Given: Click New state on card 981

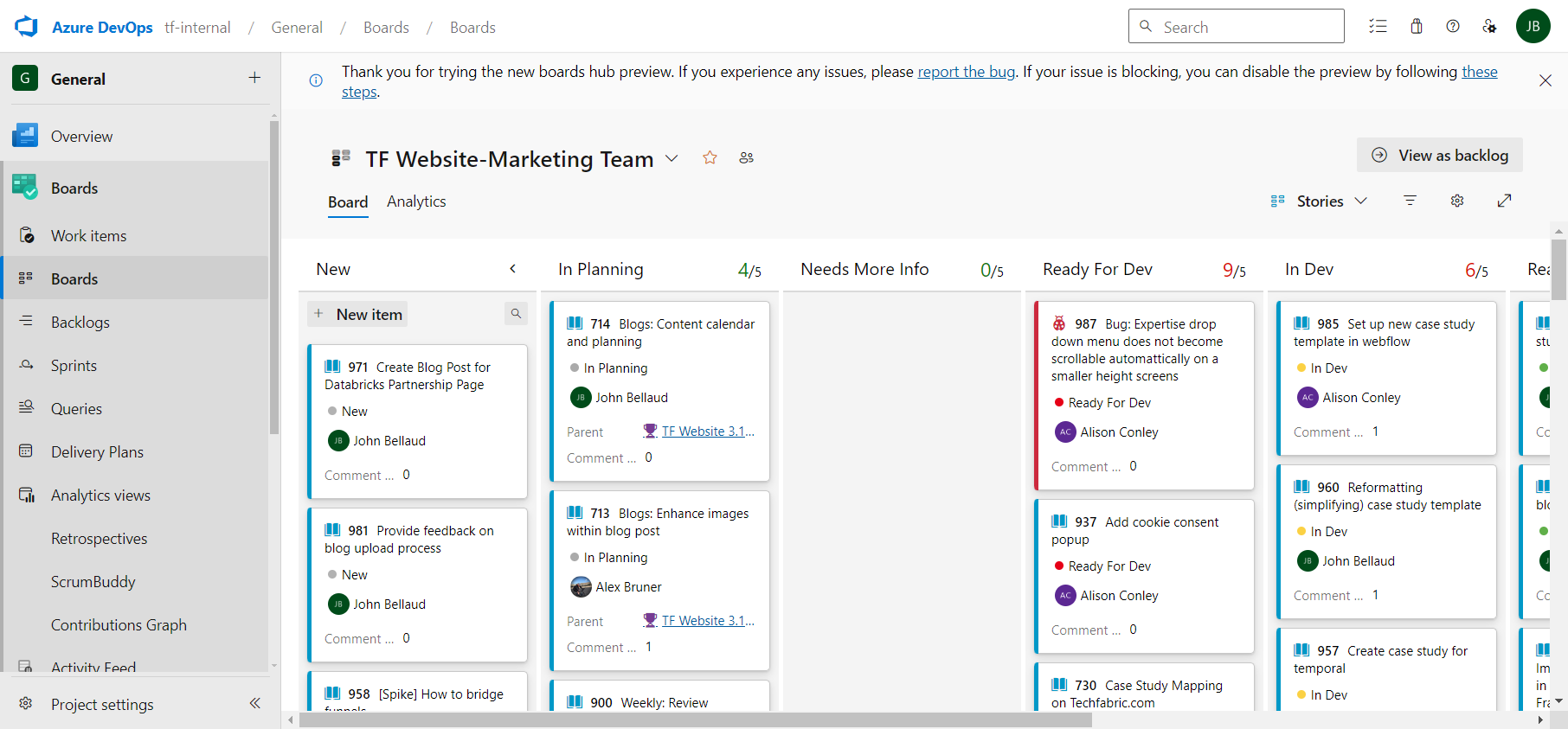Looking at the screenshot, I should point(348,574).
